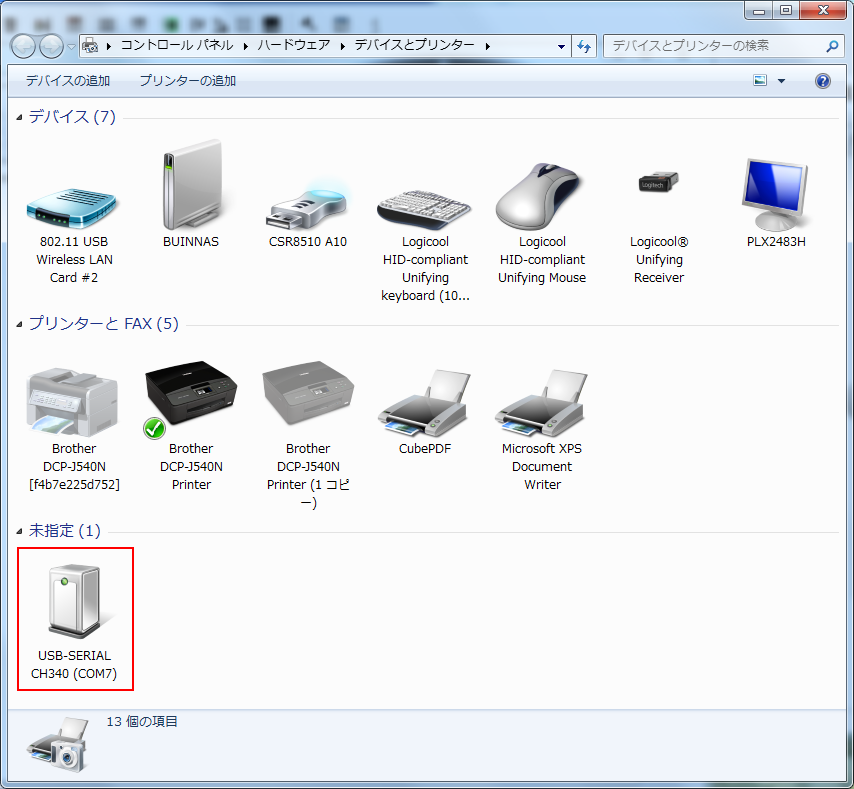854x789 pixels.
Task: Select the CubePDF printer icon
Action: coord(424,403)
